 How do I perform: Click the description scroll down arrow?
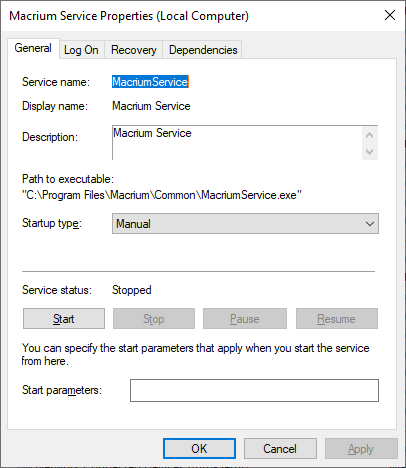[369, 152]
